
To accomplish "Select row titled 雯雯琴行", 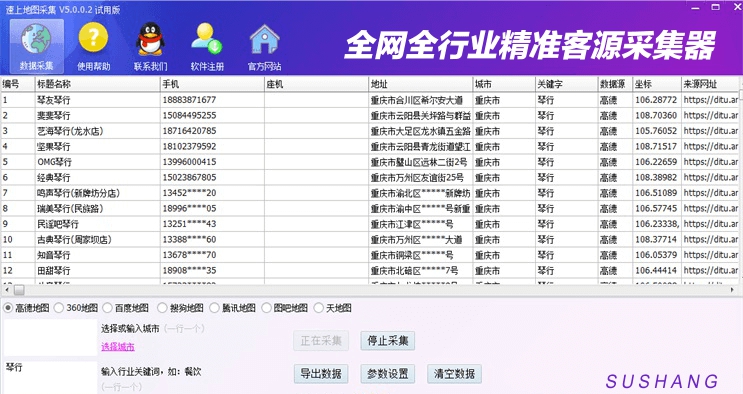I will [370, 115].
